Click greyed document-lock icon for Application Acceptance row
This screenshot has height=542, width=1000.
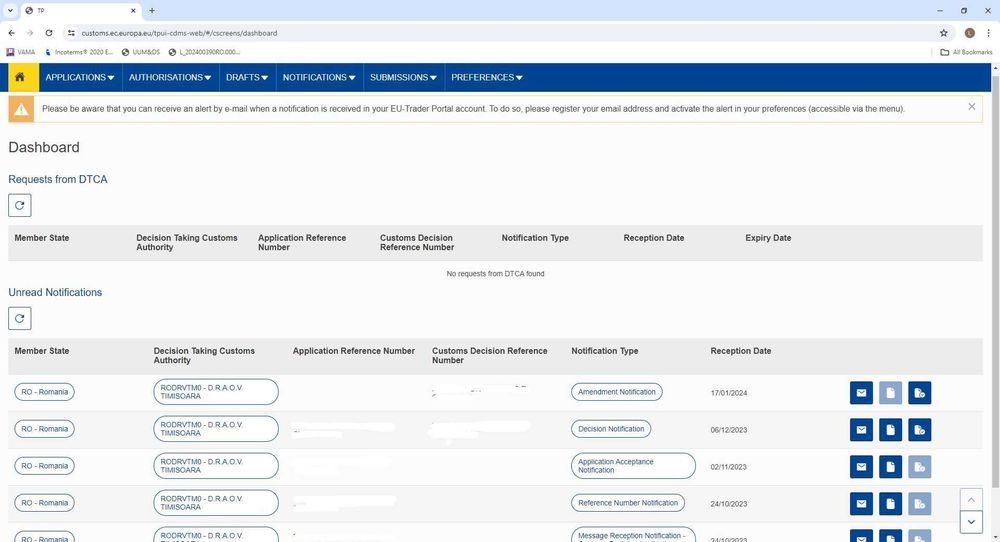[920, 467]
